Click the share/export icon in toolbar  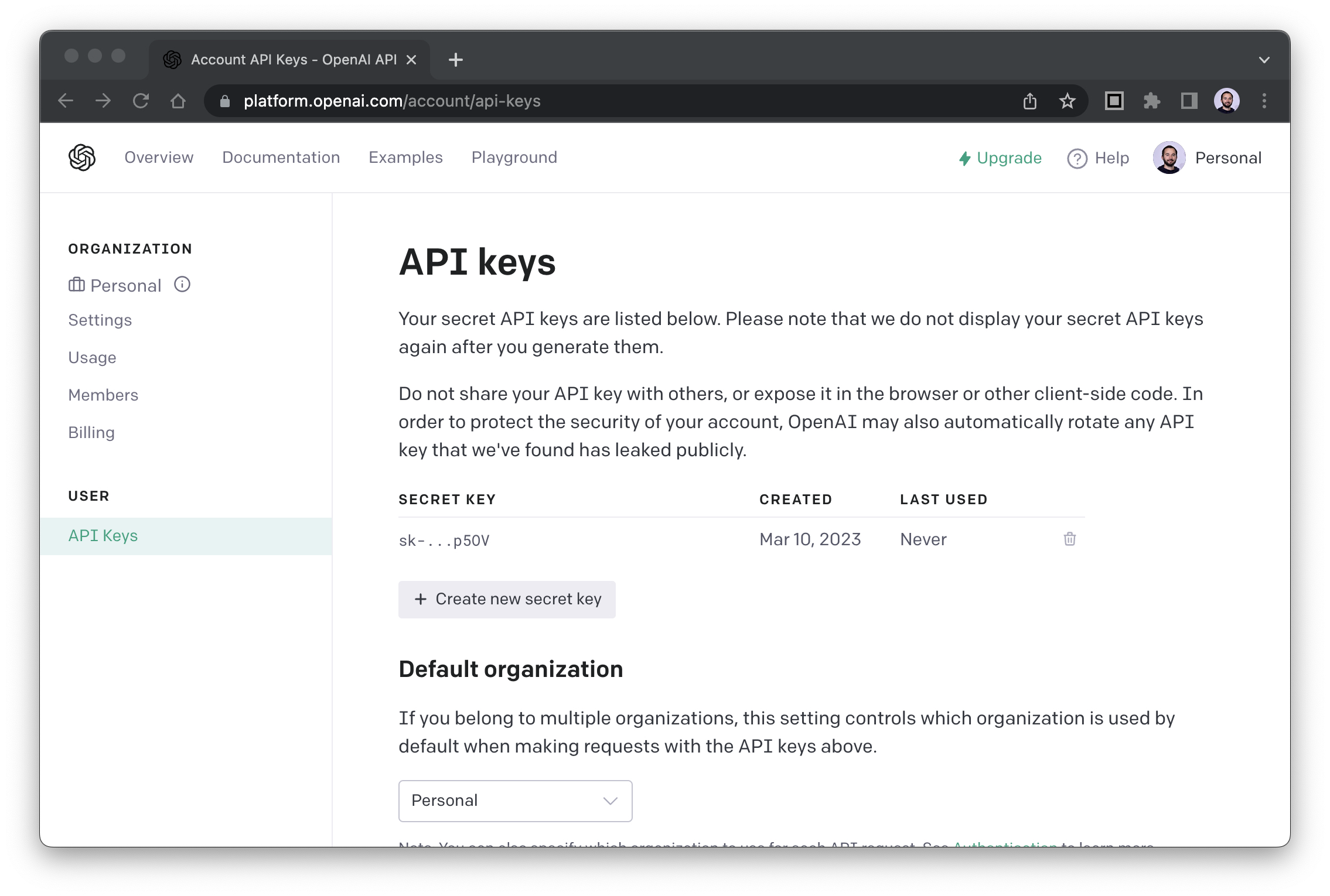click(1029, 100)
